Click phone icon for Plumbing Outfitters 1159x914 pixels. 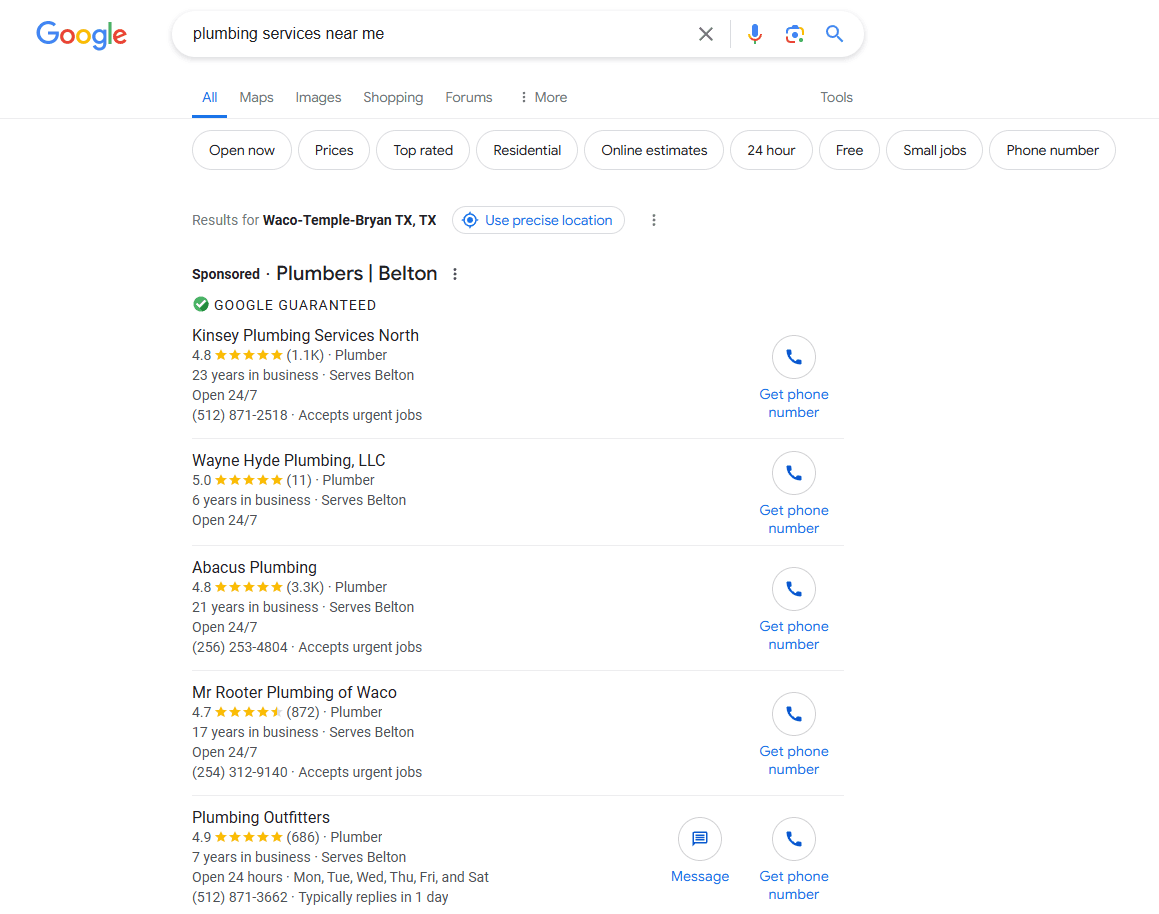(x=794, y=839)
